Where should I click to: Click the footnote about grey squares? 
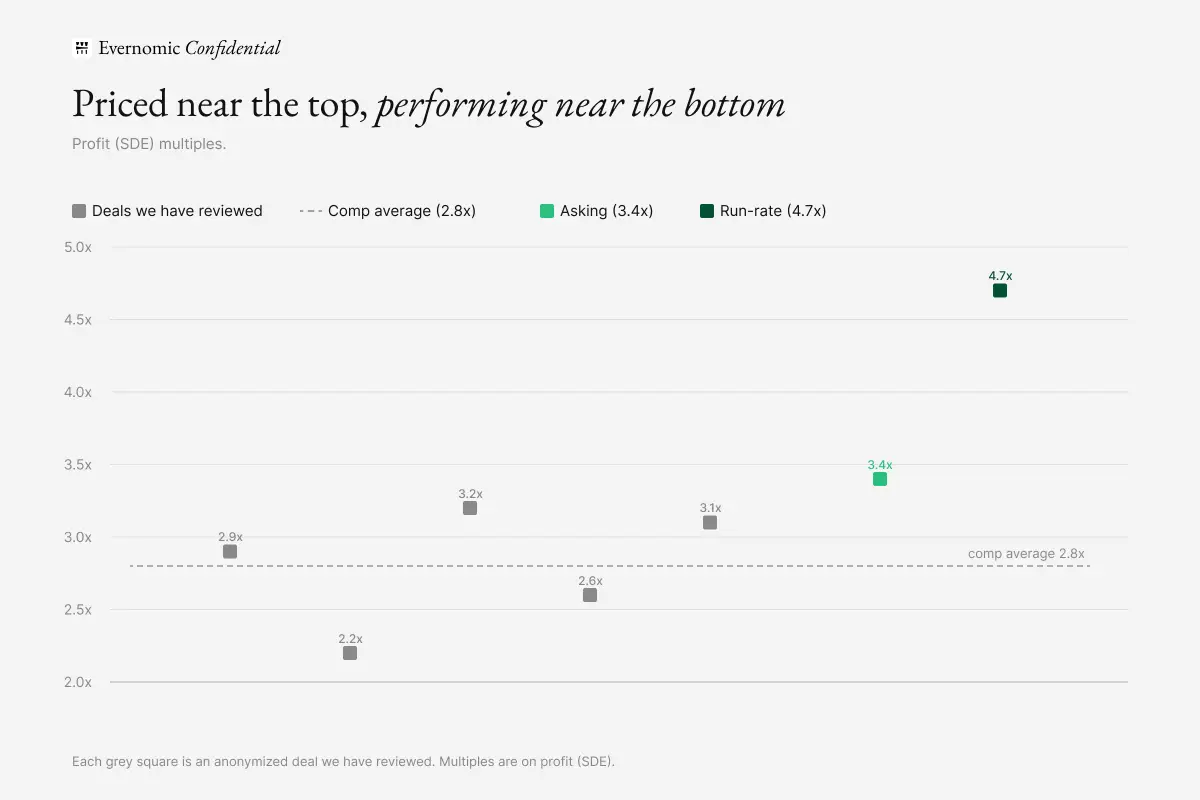tap(344, 762)
